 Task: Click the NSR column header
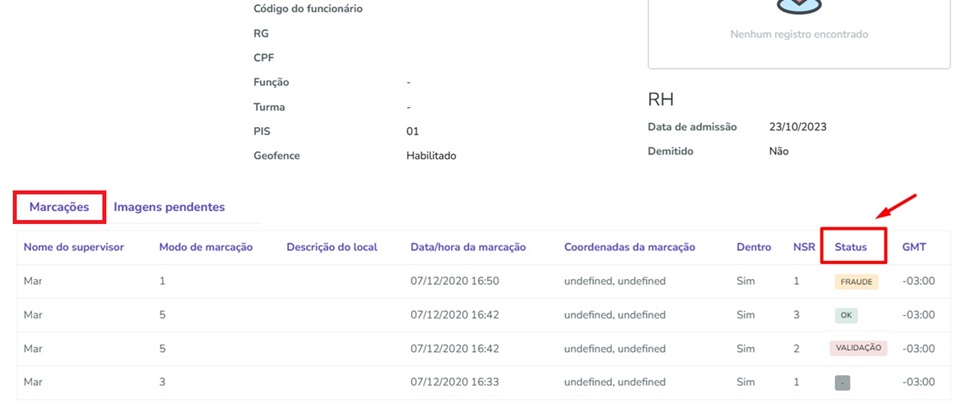click(x=804, y=247)
